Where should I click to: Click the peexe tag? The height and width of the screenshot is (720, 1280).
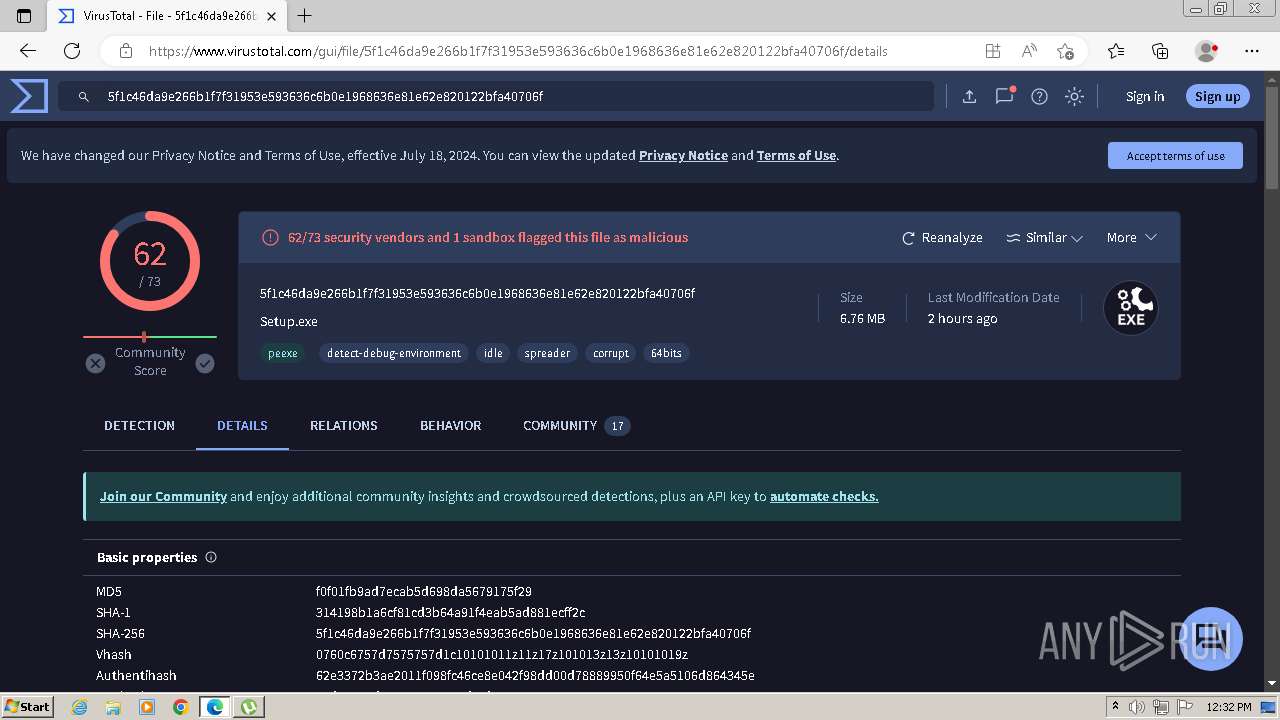pyautogui.click(x=283, y=353)
